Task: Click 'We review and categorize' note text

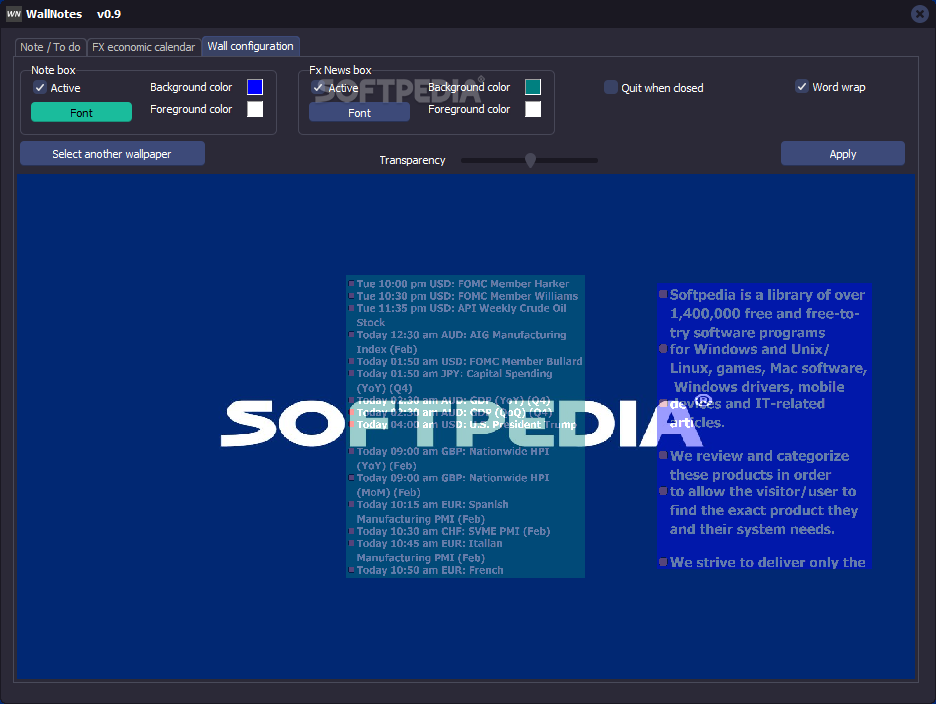Action: pos(759,456)
